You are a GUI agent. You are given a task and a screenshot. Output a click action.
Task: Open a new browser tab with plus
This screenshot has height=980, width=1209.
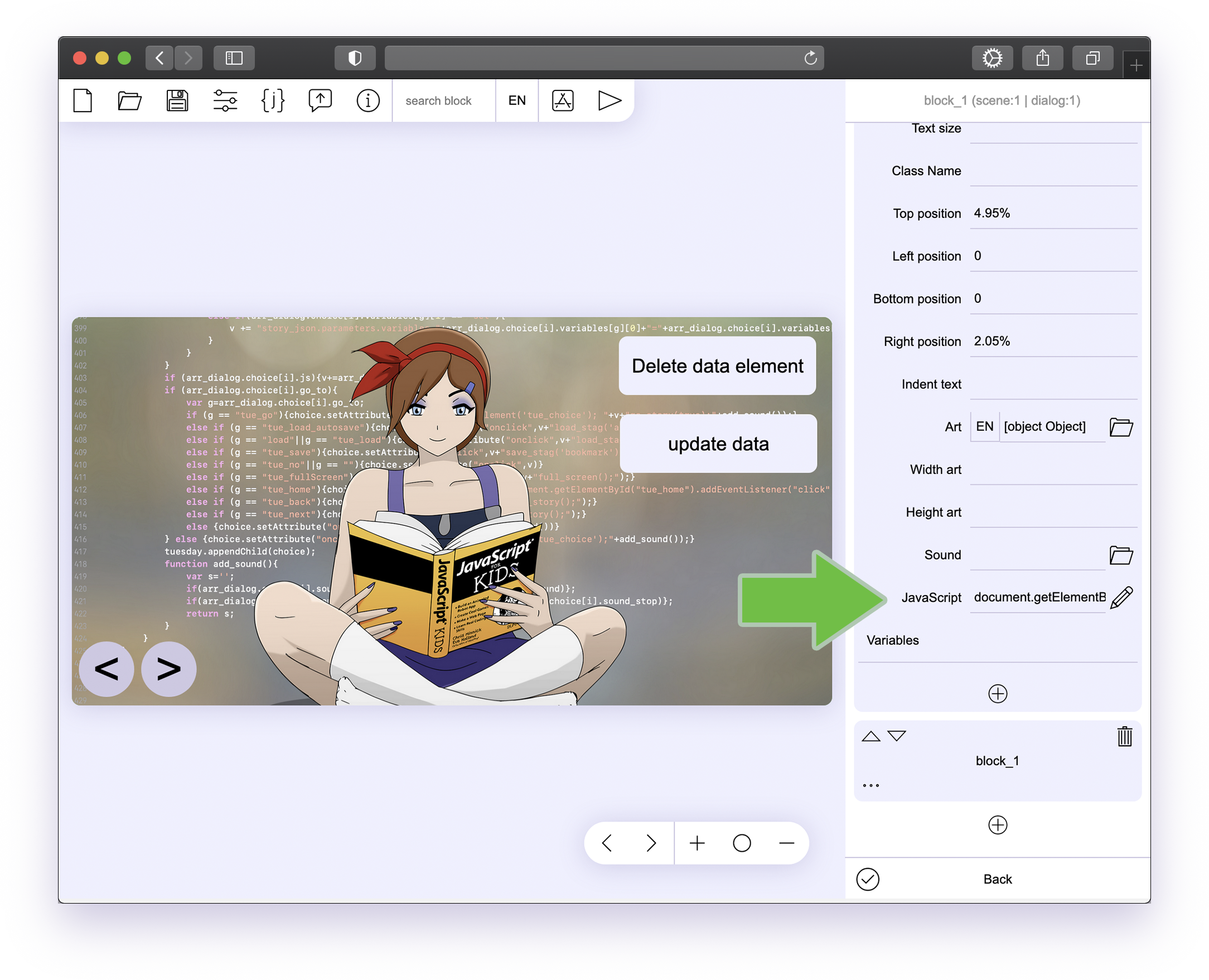pyautogui.click(x=1136, y=65)
